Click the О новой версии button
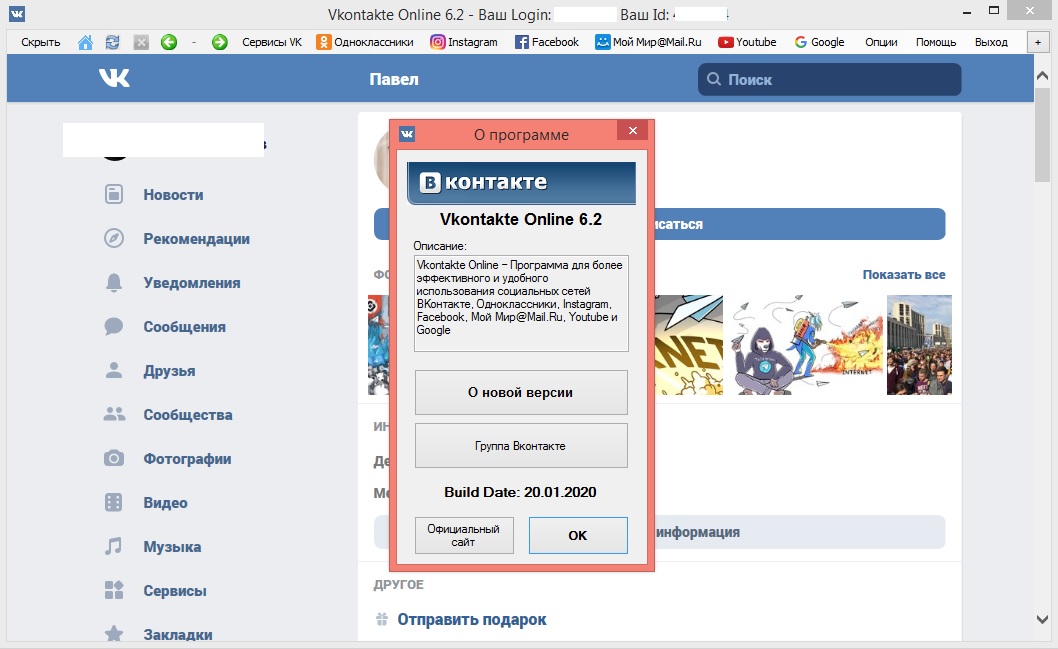This screenshot has height=649, width=1058. (521, 393)
